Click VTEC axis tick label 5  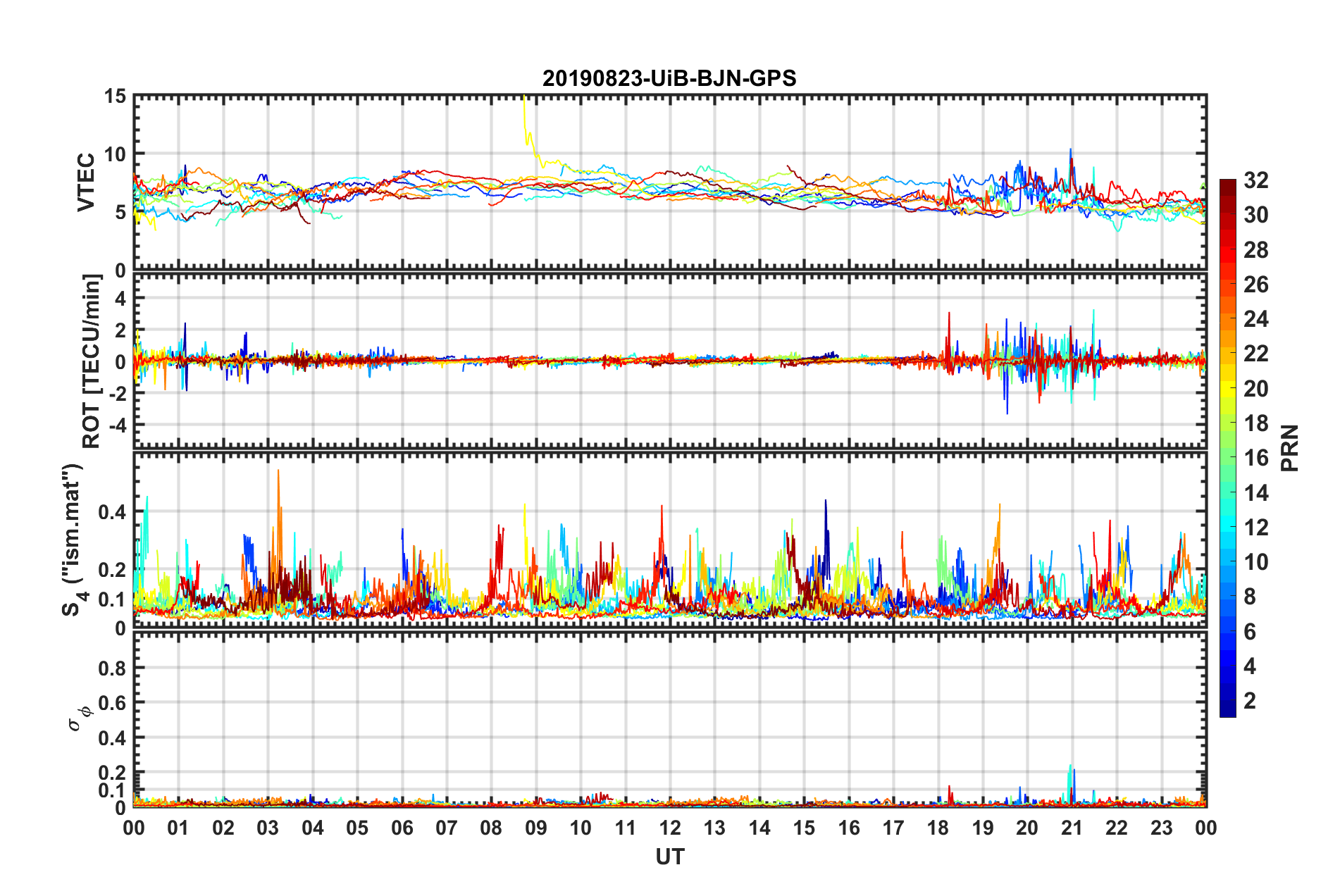coord(120,213)
